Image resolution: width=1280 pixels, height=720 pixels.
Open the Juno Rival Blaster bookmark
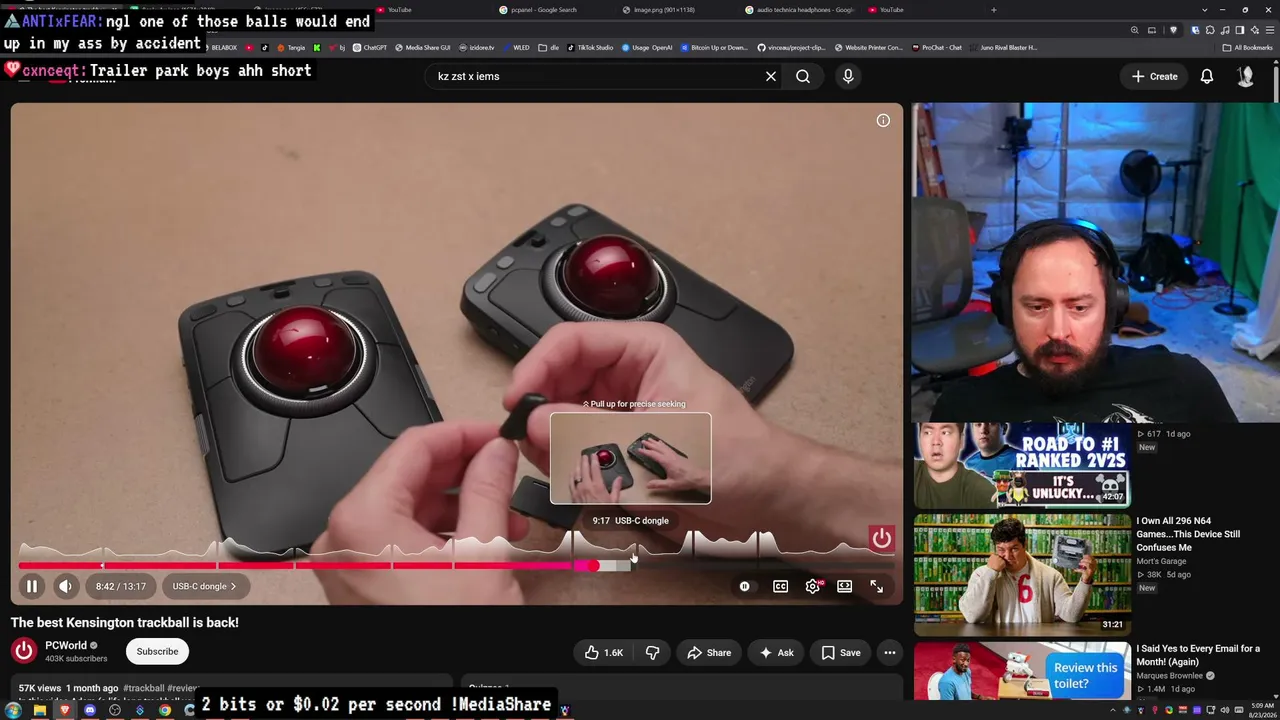pyautogui.click(x=1003, y=47)
